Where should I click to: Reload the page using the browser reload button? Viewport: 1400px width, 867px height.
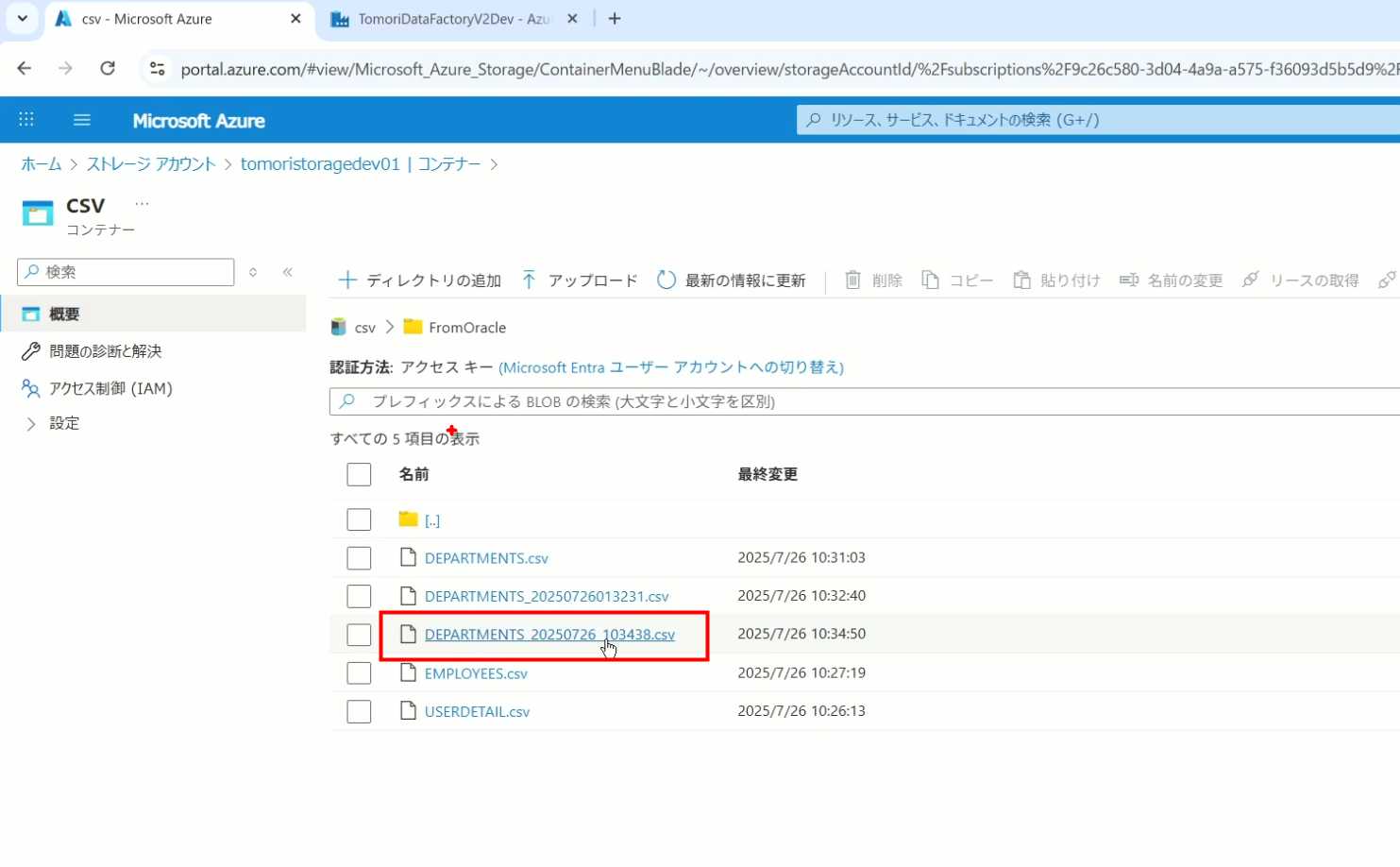108,69
